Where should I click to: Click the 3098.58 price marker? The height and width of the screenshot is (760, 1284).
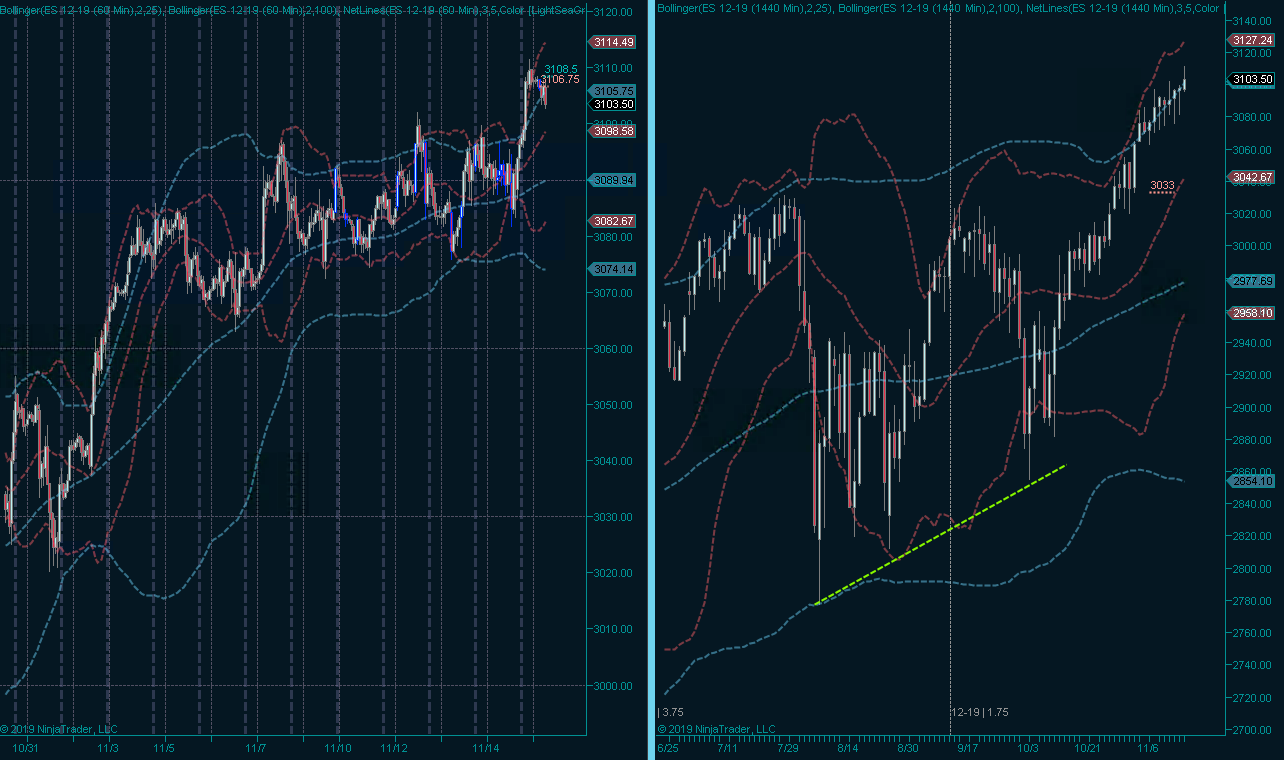pos(613,131)
